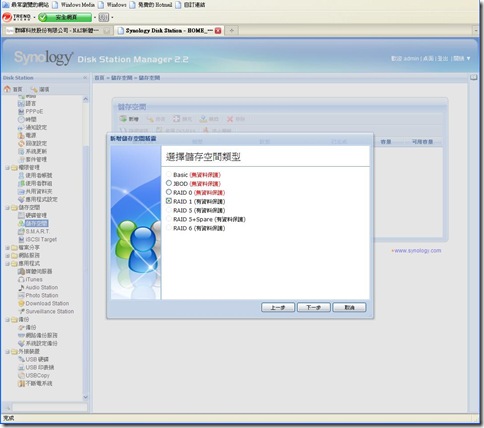Select the RAID 5 radio option
The width and height of the screenshot is (484, 428).
tap(169, 210)
